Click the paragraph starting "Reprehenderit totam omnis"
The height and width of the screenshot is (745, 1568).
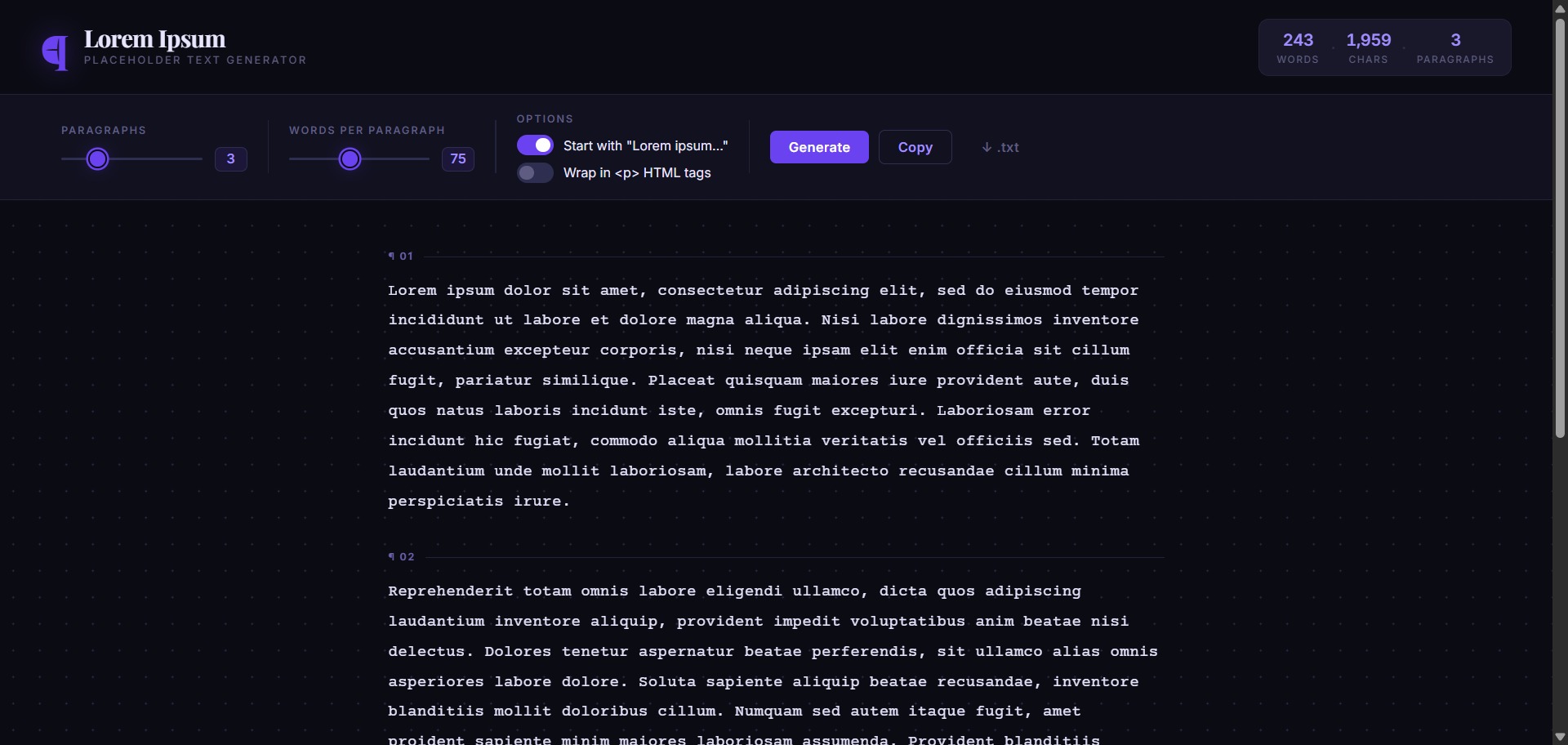pyautogui.click(x=776, y=661)
